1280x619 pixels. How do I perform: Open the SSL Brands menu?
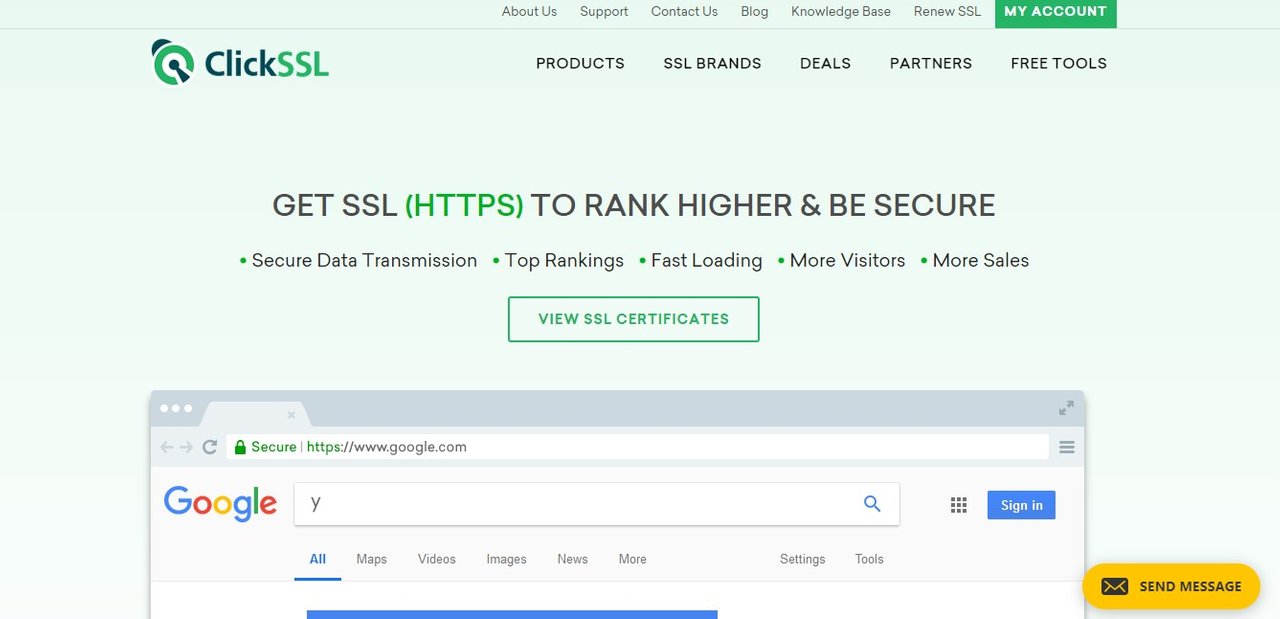click(x=712, y=63)
